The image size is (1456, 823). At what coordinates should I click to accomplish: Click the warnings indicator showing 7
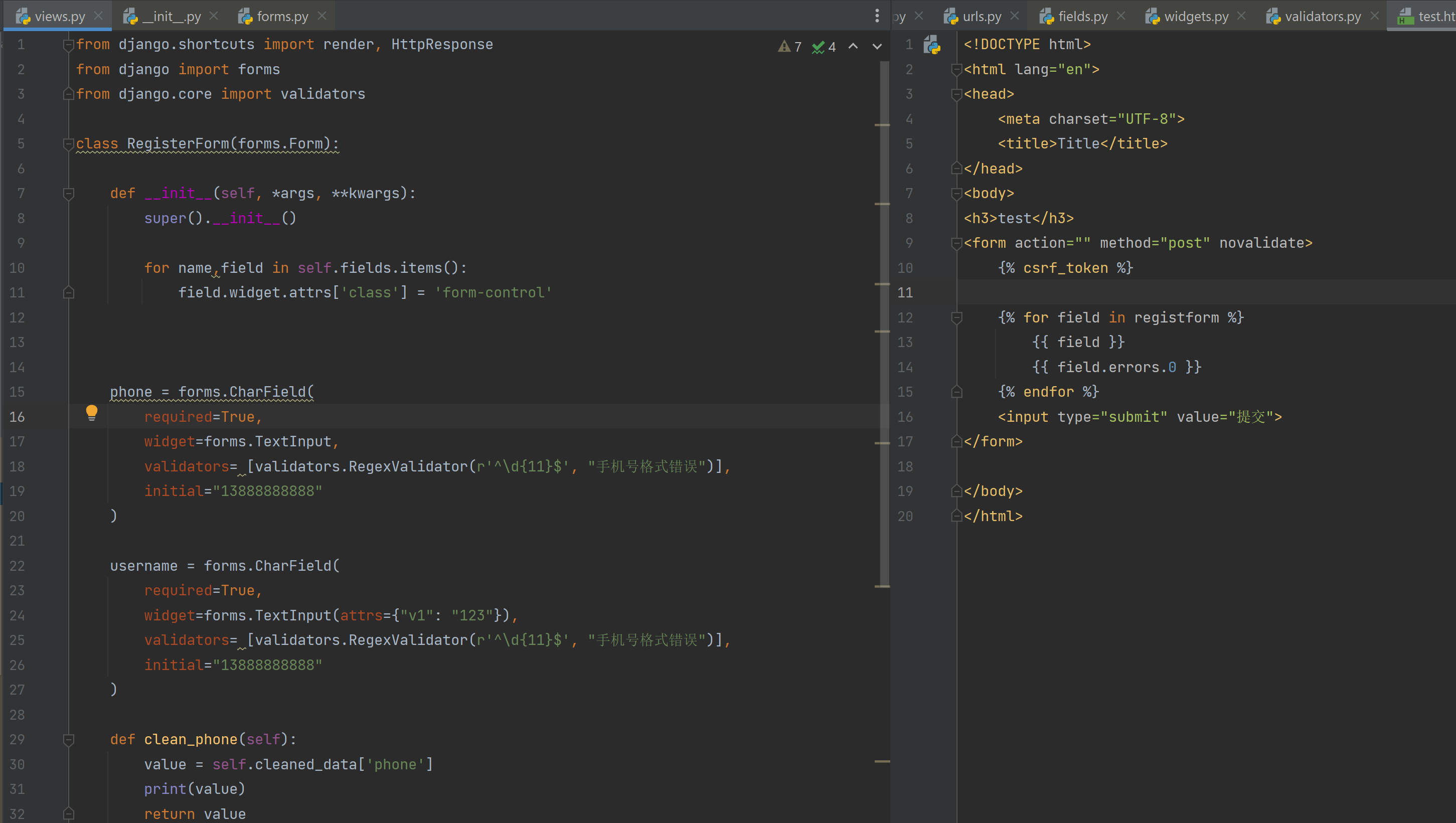click(789, 47)
